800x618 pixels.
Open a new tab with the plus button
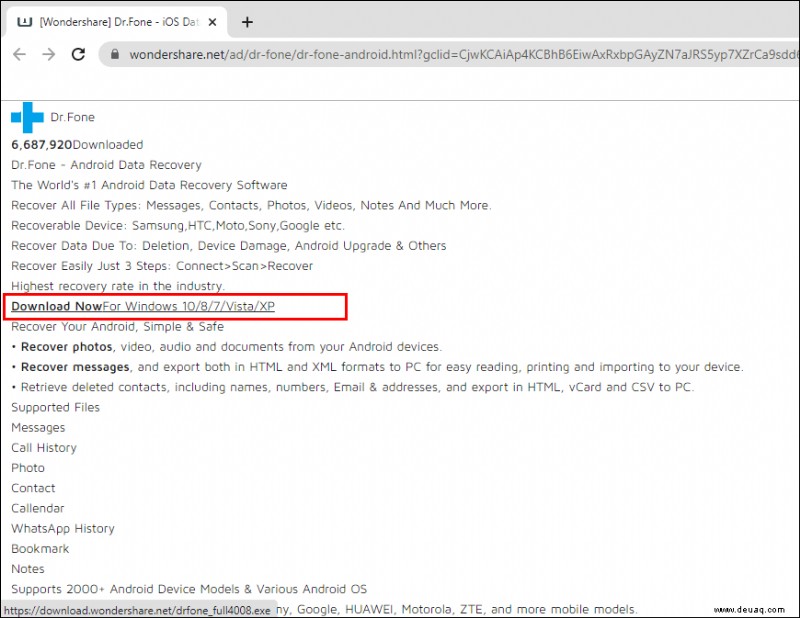coord(247,22)
